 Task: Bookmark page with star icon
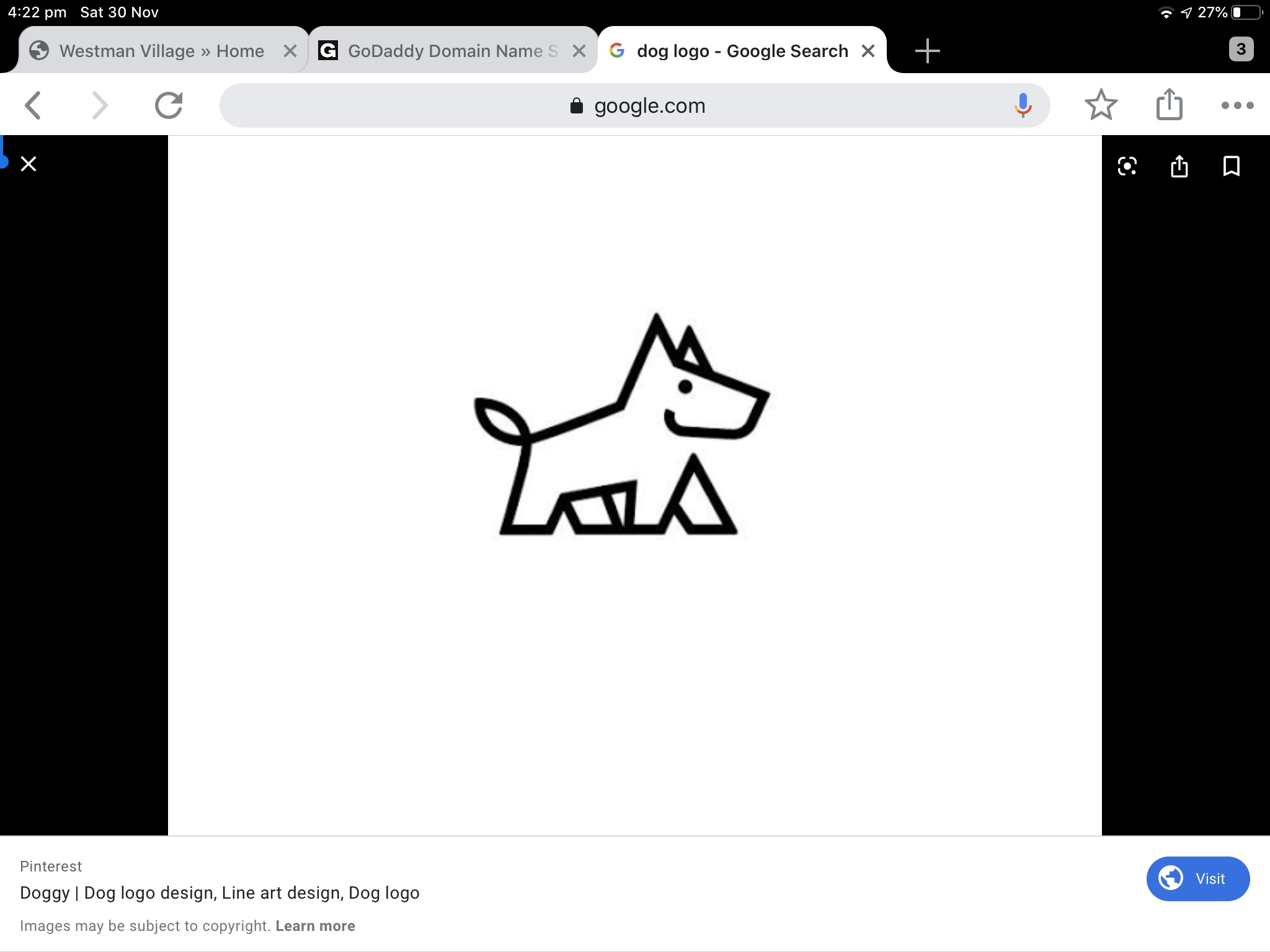coord(1101,105)
